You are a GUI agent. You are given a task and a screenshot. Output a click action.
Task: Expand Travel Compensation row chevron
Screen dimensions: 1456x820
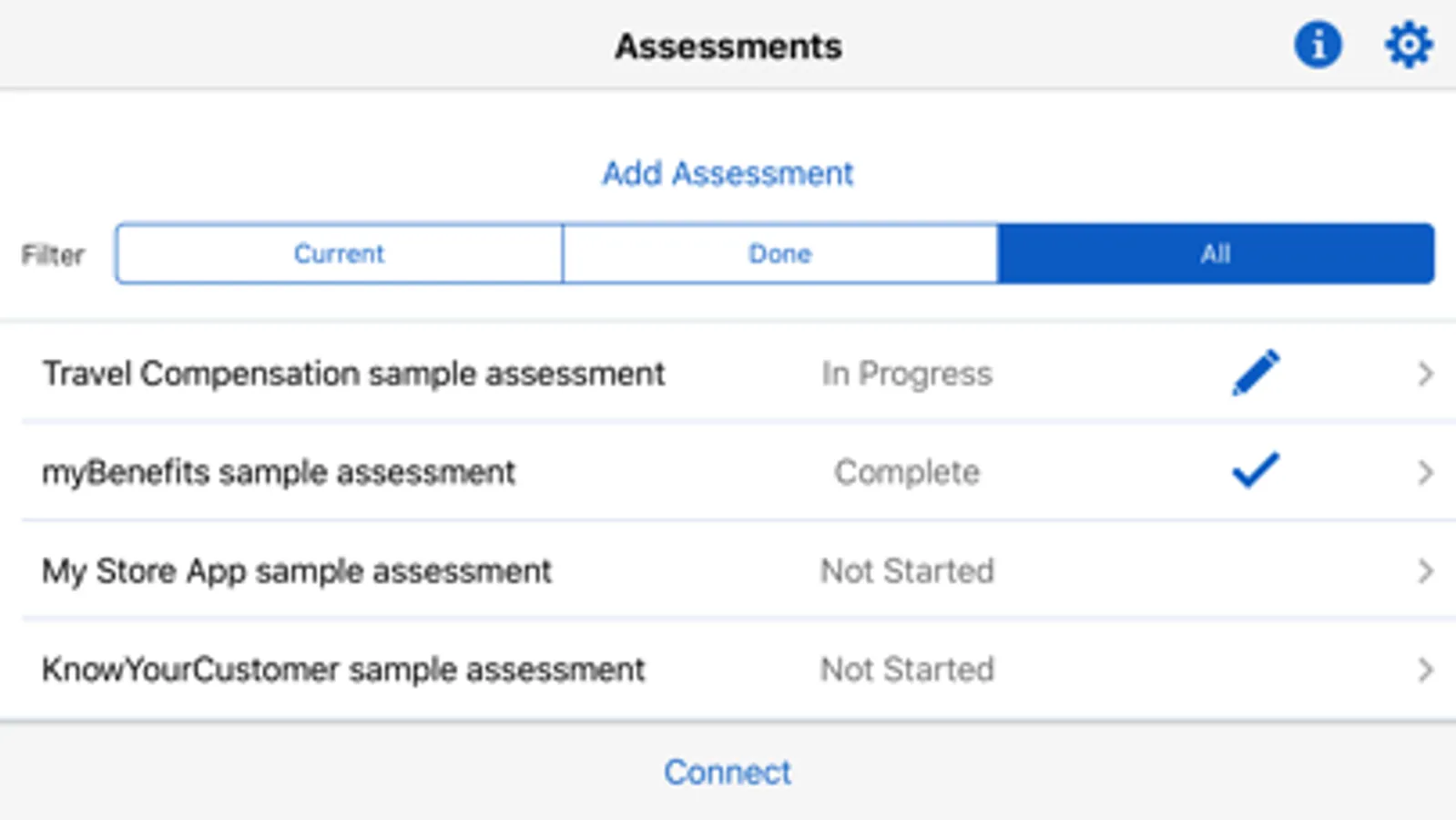point(1425,374)
